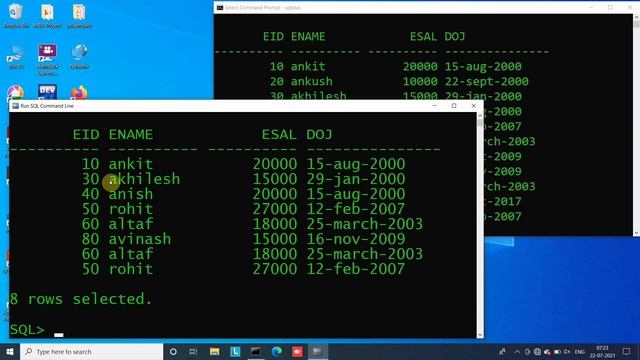Image resolution: width=640 pixels, height=360 pixels.
Task: Open the Action Center notification icon
Action: (x=627, y=351)
